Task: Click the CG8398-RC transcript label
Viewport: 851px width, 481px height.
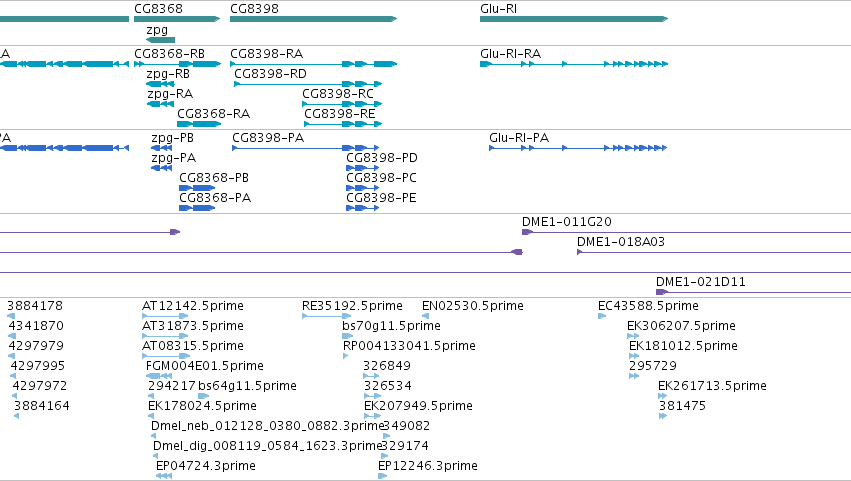Action: (338, 94)
